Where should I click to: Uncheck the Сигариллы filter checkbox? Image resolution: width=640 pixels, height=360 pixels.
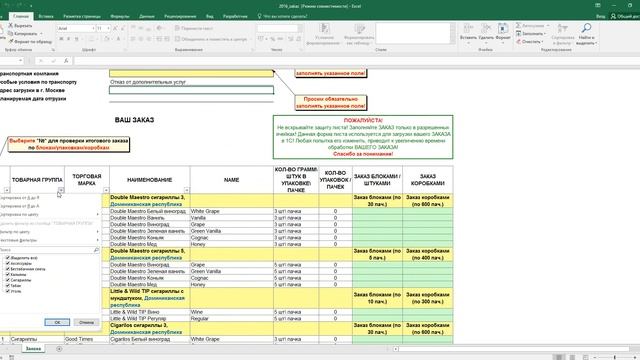8,280
